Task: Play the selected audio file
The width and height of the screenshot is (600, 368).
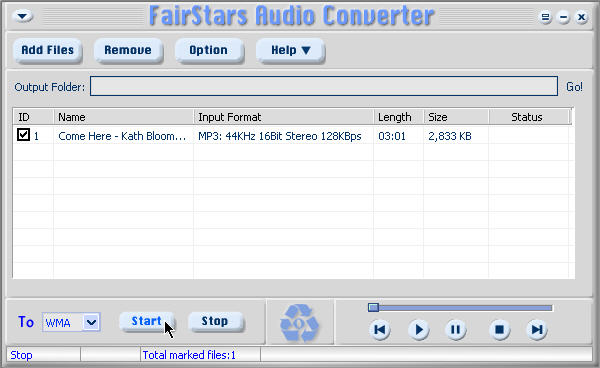Action: coord(419,329)
